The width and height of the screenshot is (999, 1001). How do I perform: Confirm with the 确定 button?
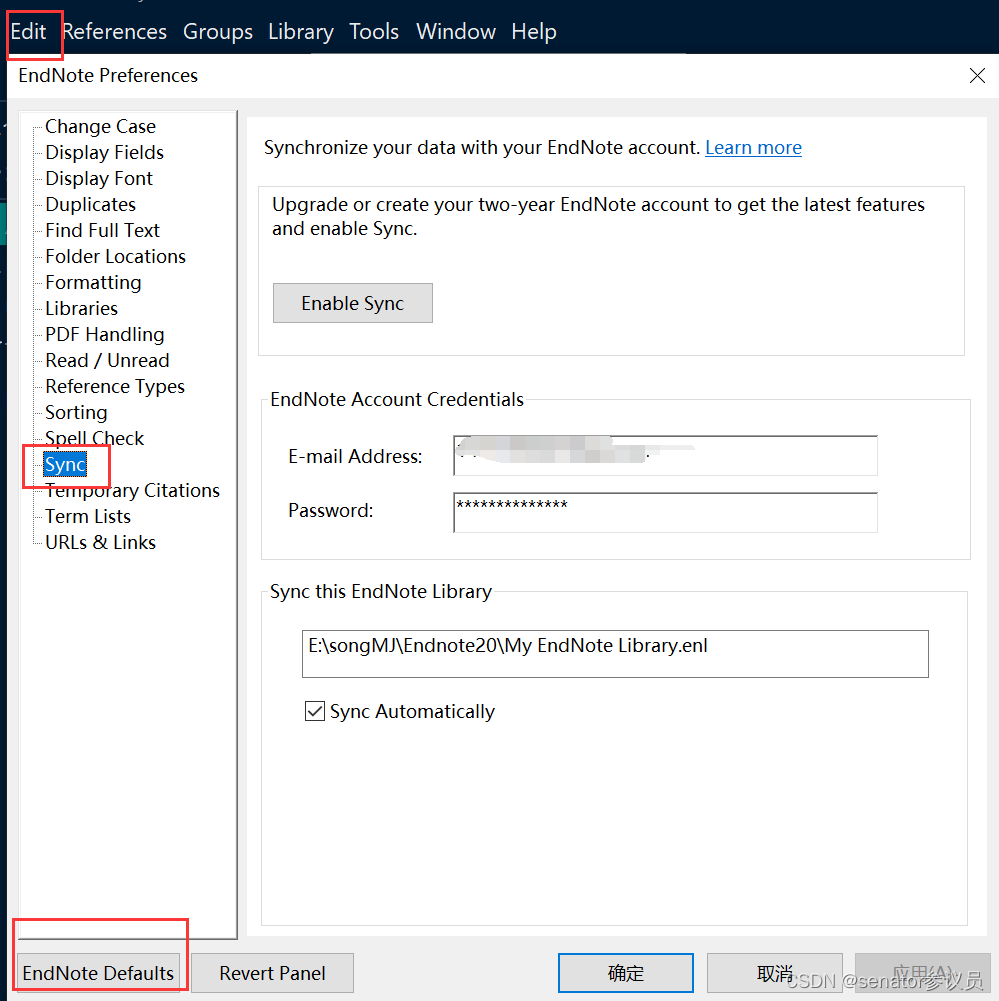[626, 973]
